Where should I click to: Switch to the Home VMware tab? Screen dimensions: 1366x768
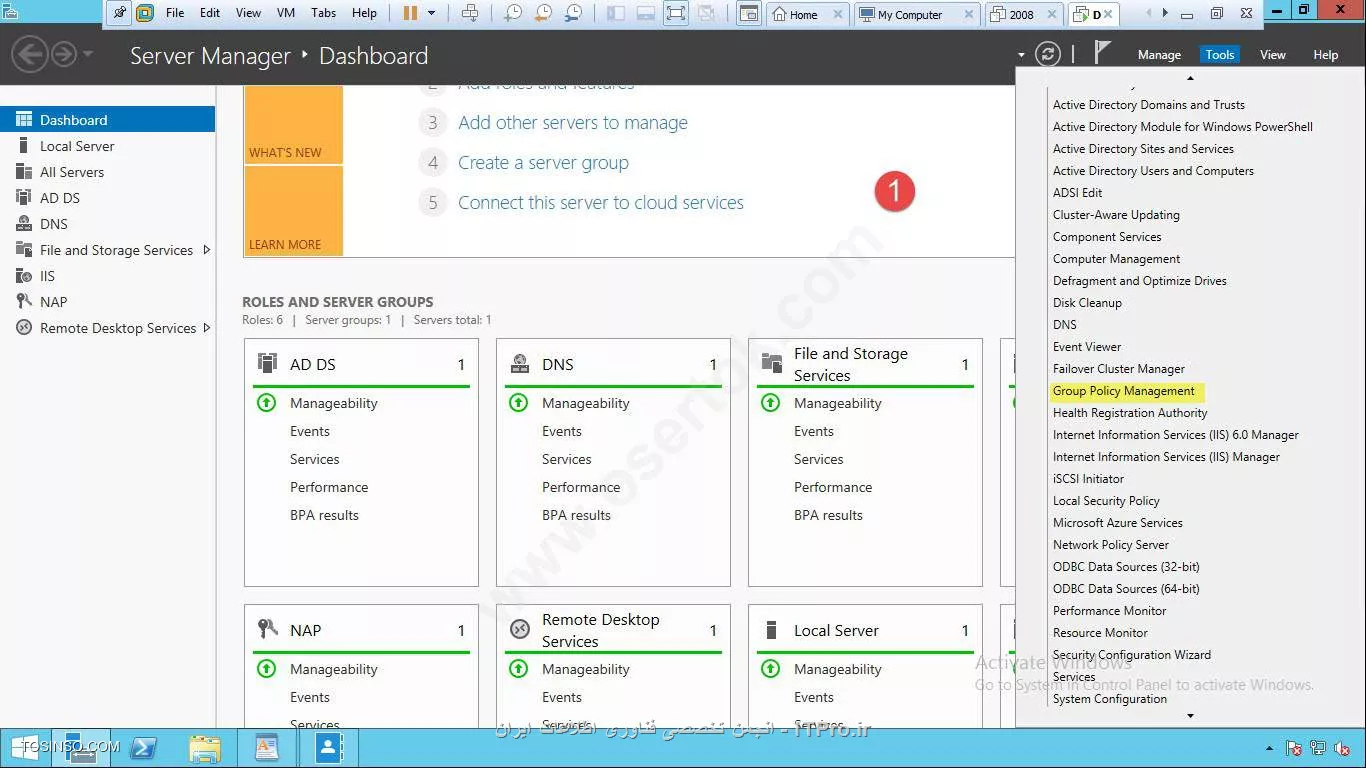point(807,14)
